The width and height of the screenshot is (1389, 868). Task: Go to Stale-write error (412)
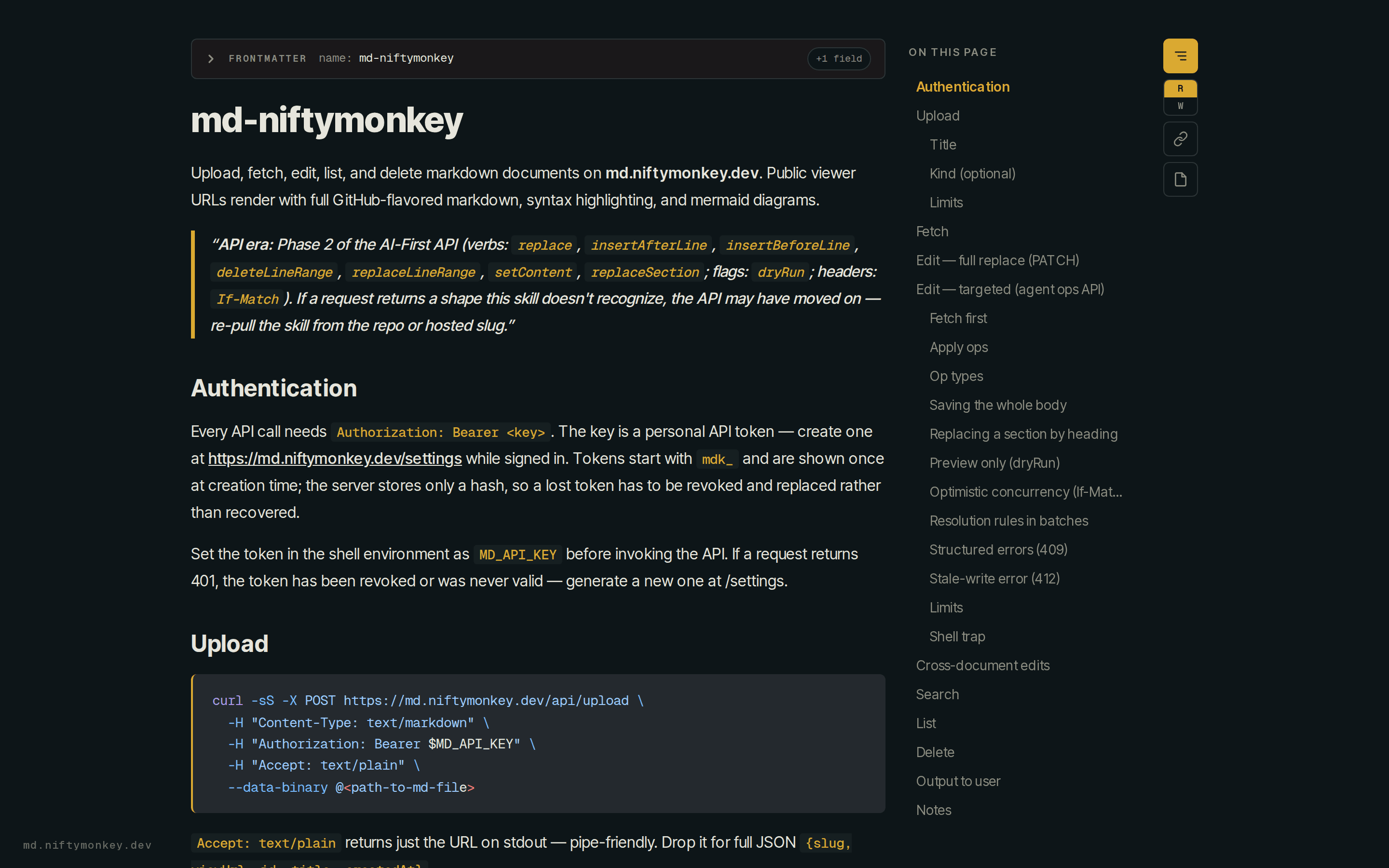tap(994, 579)
